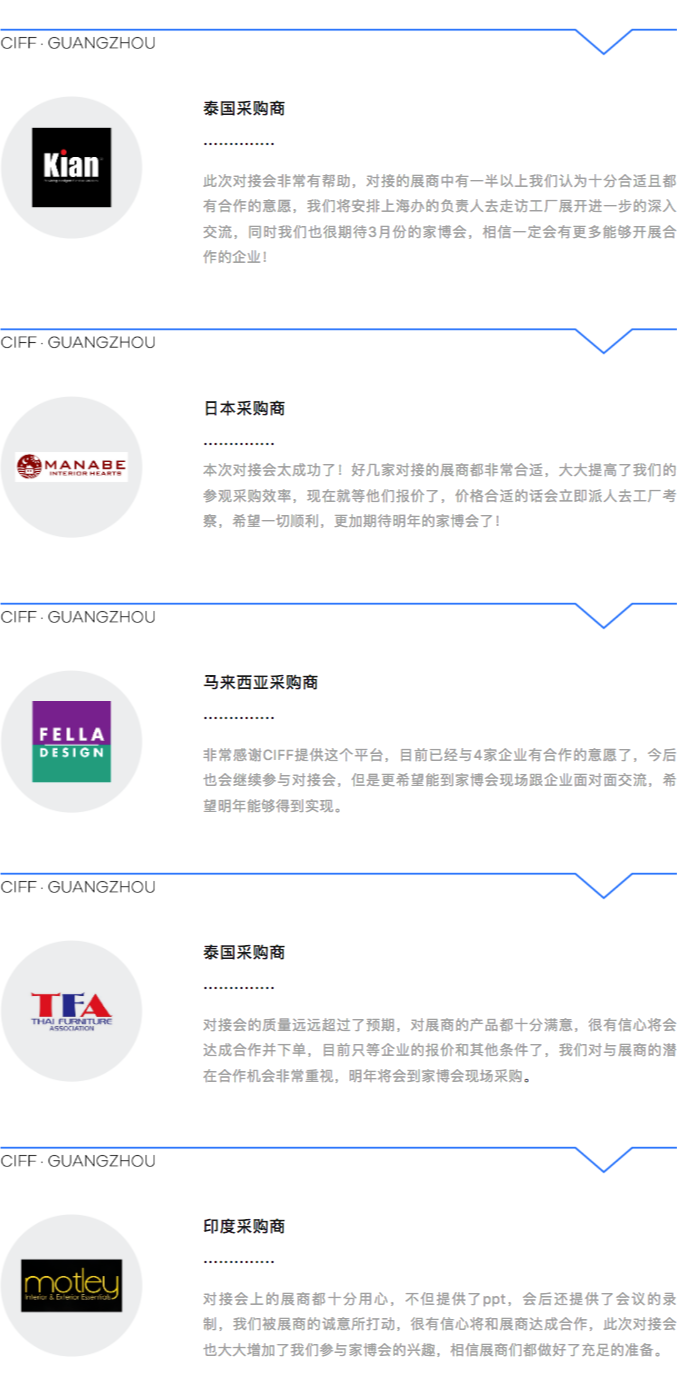The image size is (677, 1392).
Task: Click the CIFF · GUANGZHOU label above the TFA logo
Action: click(78, 887)
